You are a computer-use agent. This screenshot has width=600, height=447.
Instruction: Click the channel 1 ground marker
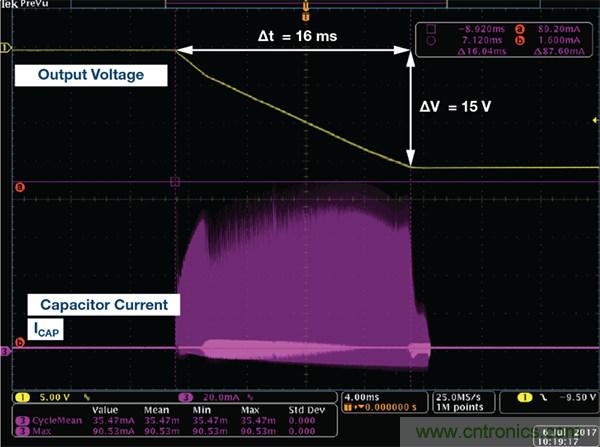tap(5, 48)
